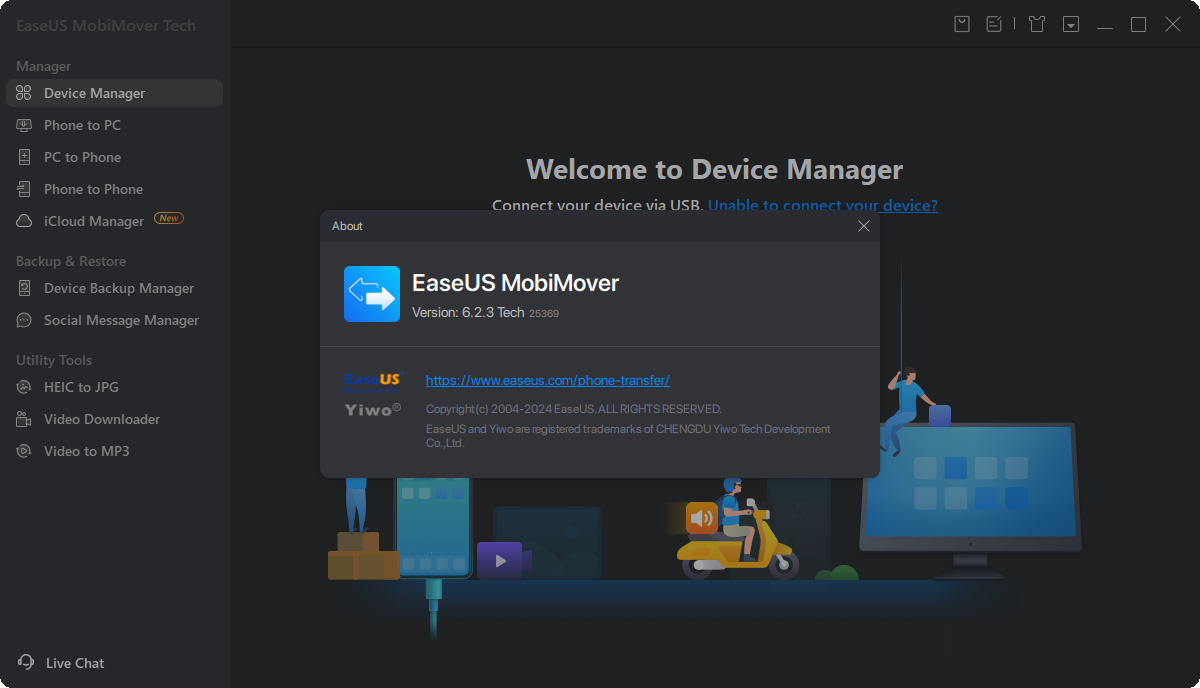Screen dimensions: 1200x688
Task: Click the 'EaseUS MobiMover' title in About
Action: pyautogui.click(x=515, y=283)
